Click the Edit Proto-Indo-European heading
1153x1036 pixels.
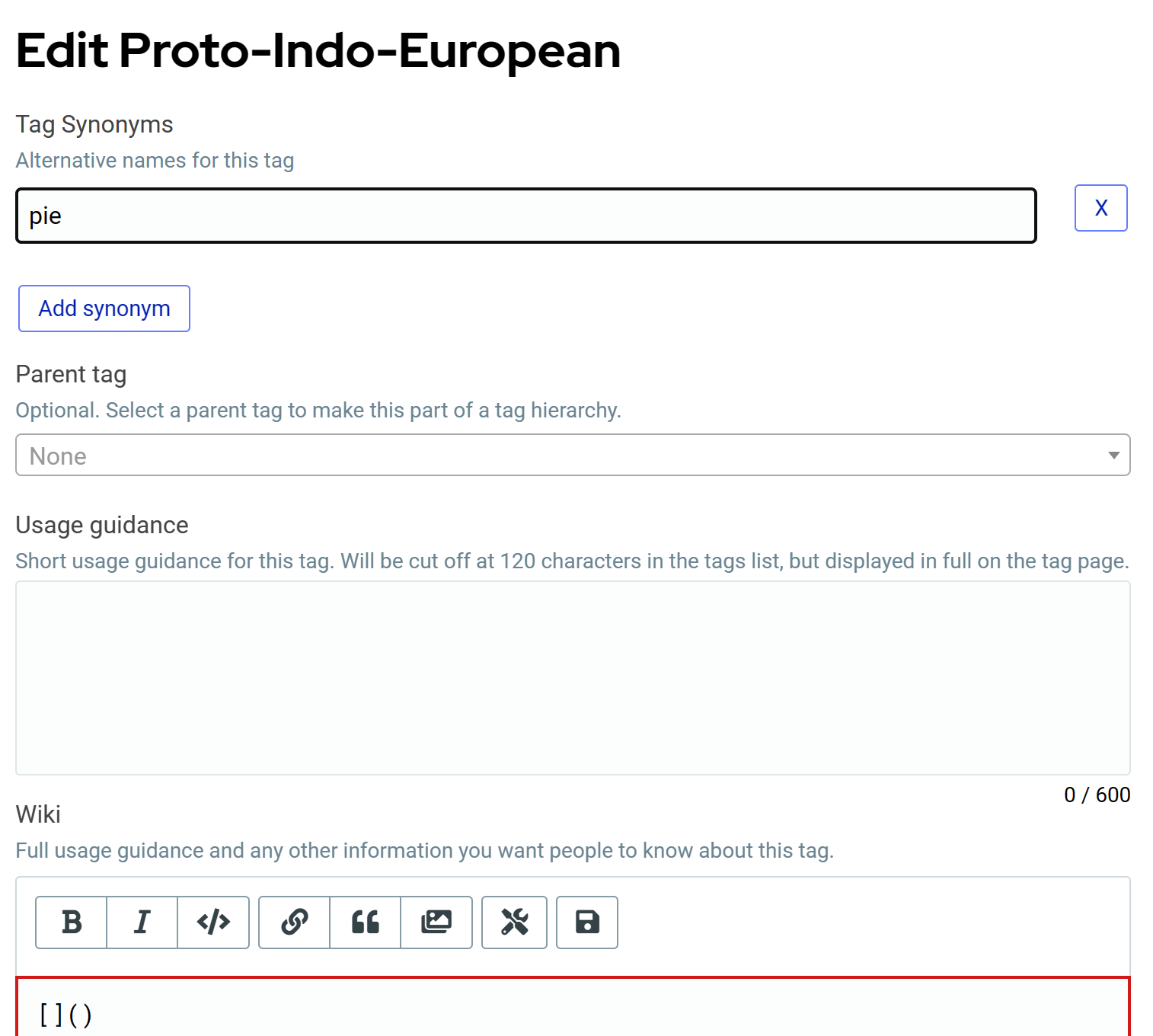318,50
